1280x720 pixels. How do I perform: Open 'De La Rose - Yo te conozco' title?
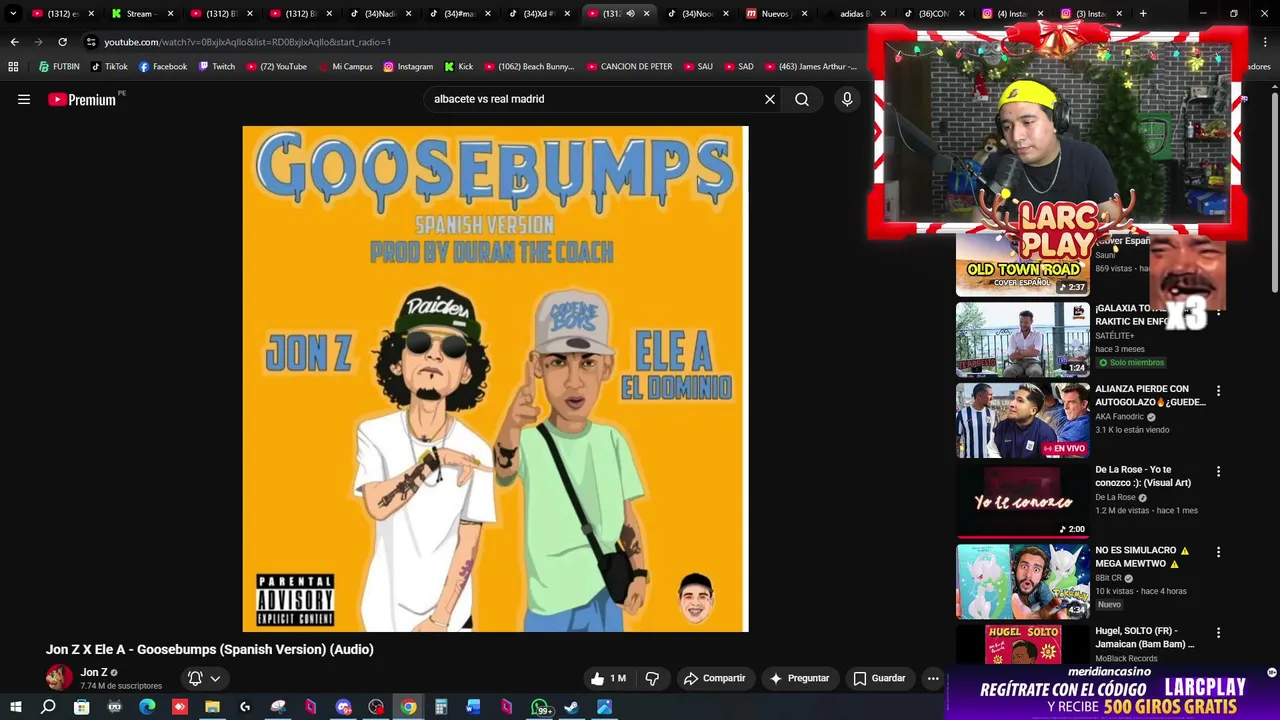(1142, 476)
